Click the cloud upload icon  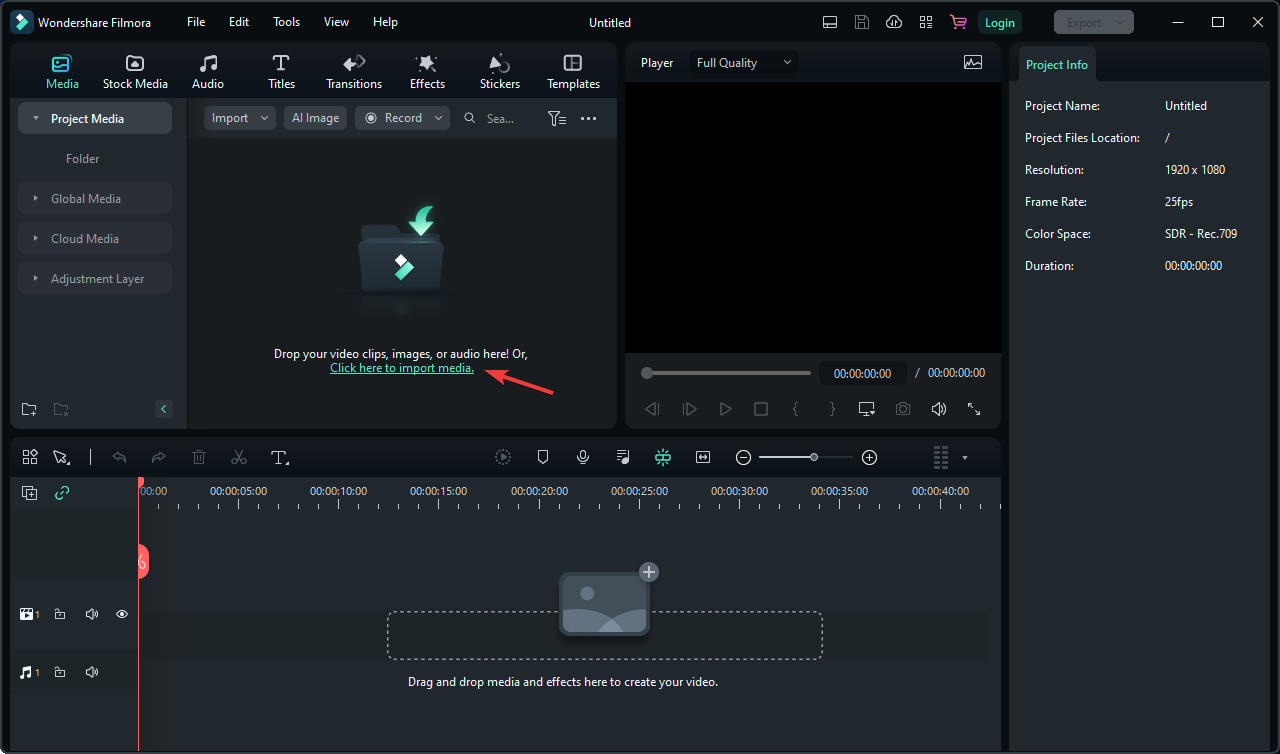[895, 22]
